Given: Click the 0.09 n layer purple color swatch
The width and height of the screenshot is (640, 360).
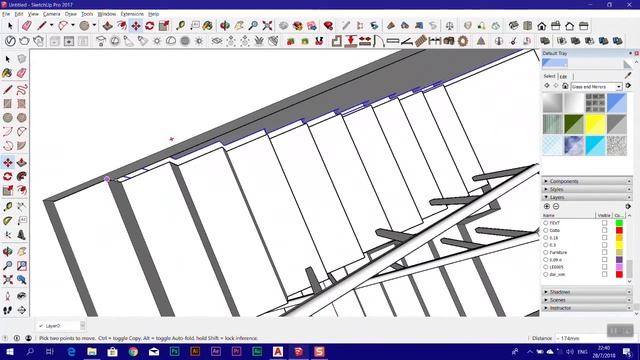Looking at the screenshot, I should click(619, 260).
